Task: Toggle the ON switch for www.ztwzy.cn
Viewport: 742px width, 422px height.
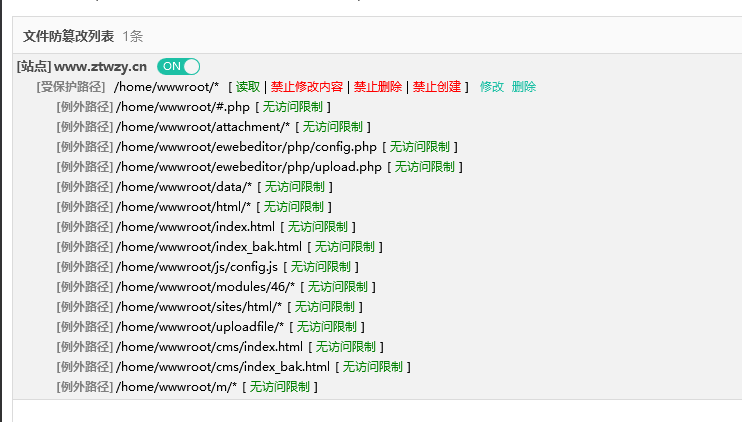Action: [x=179, y=66]
